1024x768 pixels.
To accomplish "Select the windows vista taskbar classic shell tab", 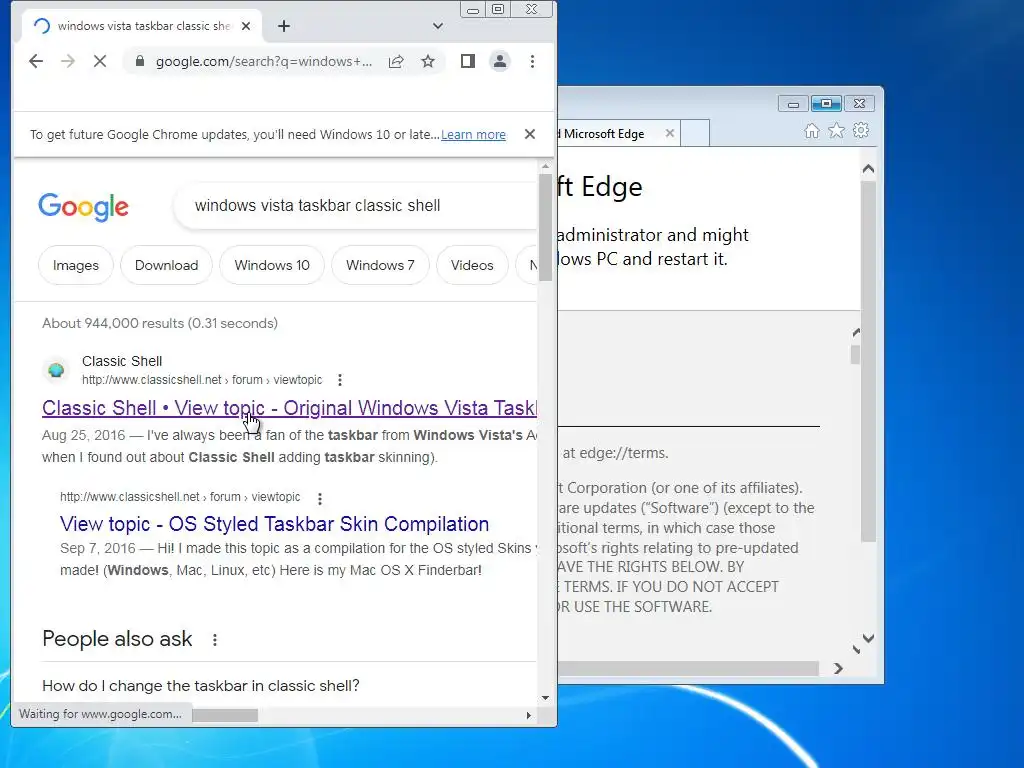I will (142, 26).
